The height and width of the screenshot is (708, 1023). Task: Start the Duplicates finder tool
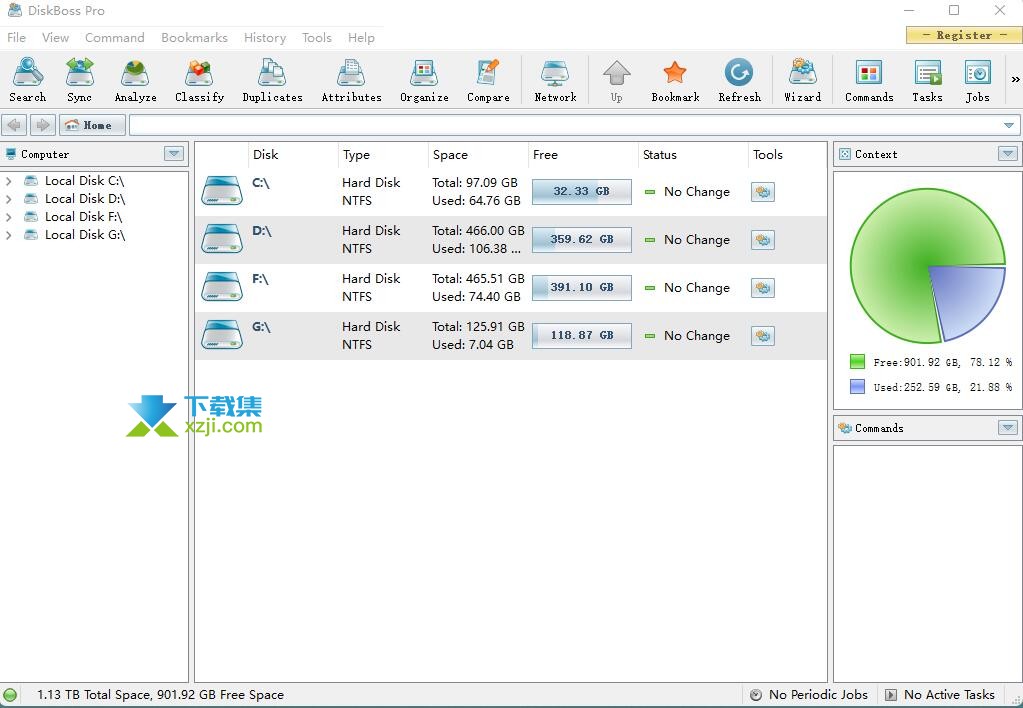tap(272, 80)
